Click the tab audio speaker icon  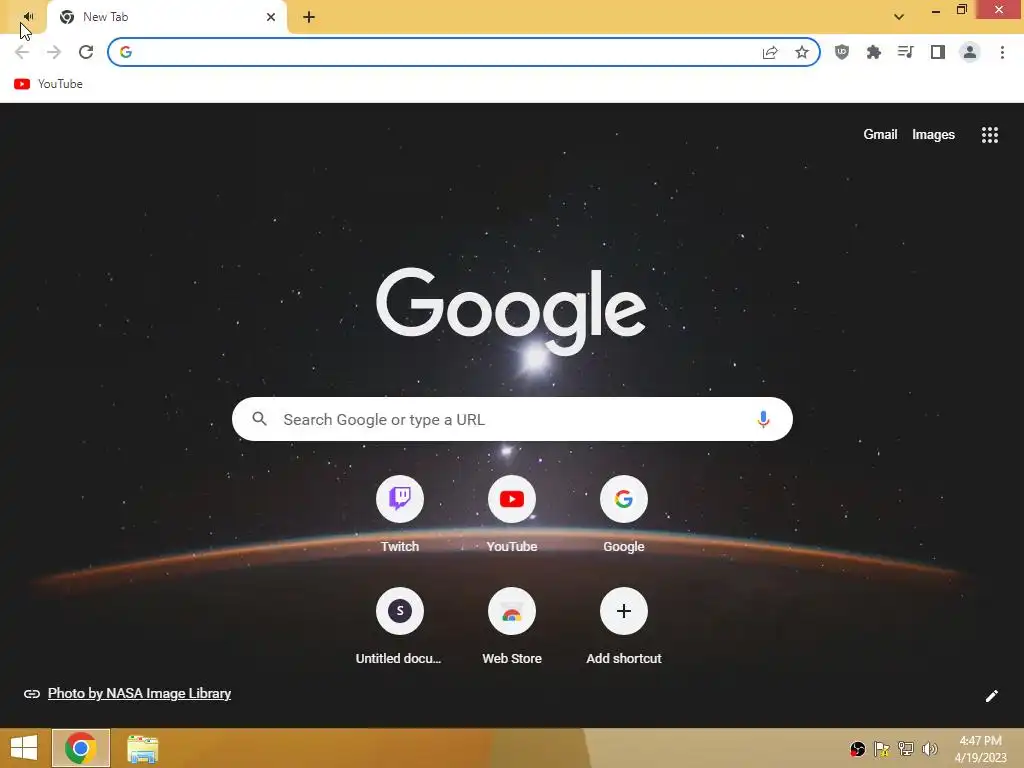coord(28,16)
